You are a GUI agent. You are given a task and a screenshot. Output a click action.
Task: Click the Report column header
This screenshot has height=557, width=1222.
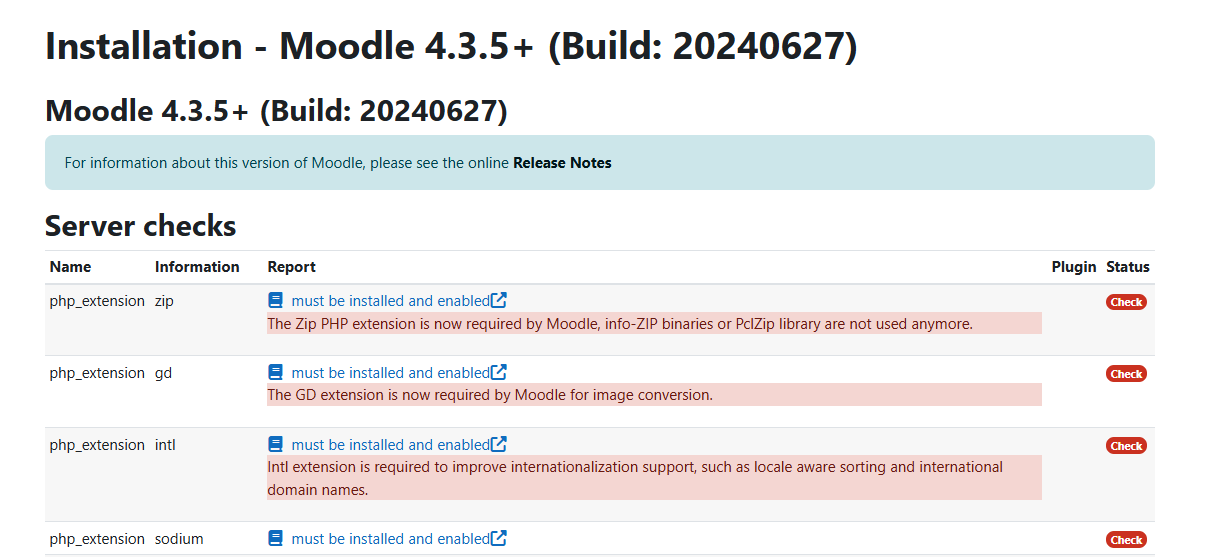point(292,267)
